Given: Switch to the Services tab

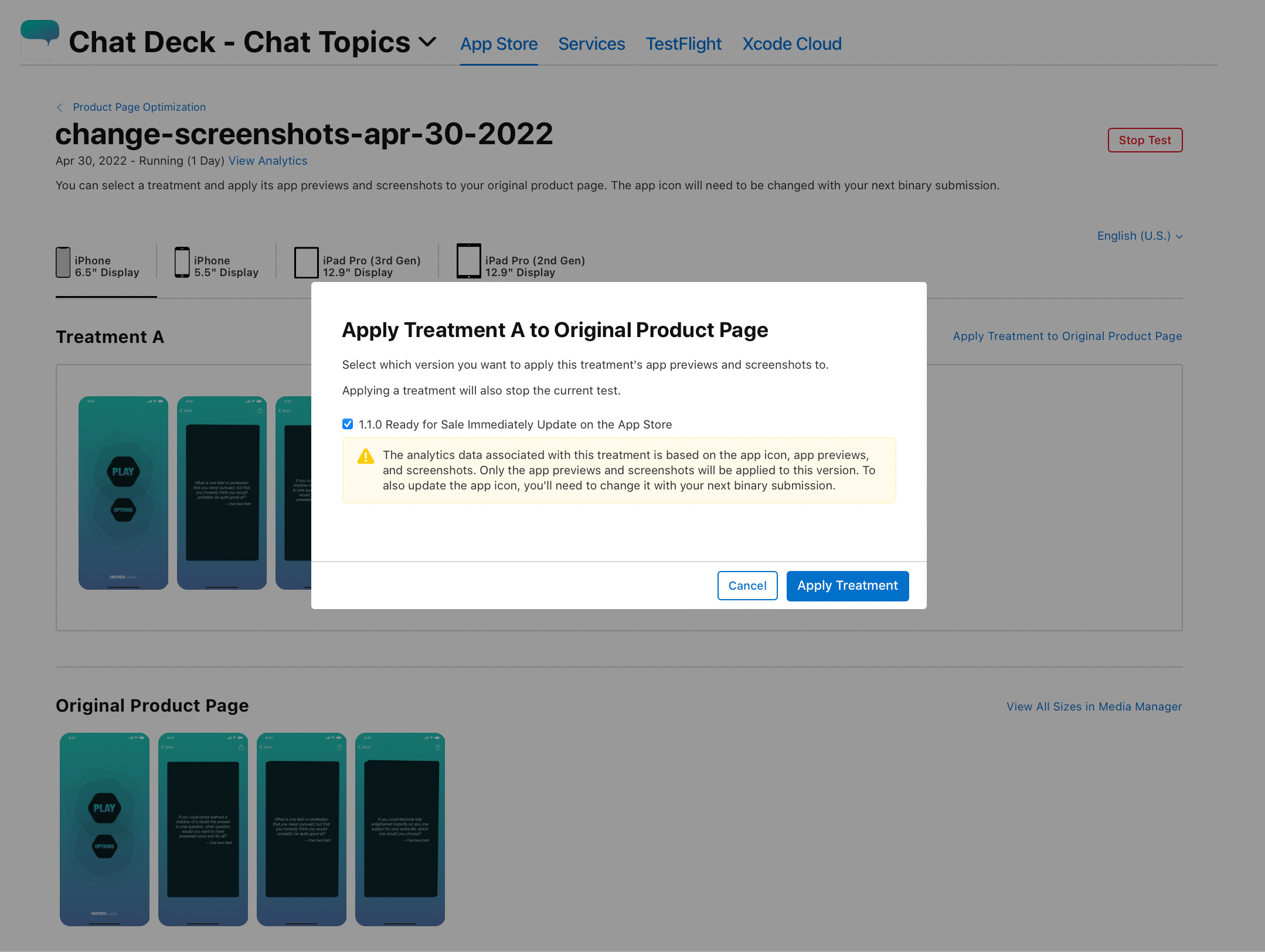Looking at the screenshot, I should click(591, 44).
